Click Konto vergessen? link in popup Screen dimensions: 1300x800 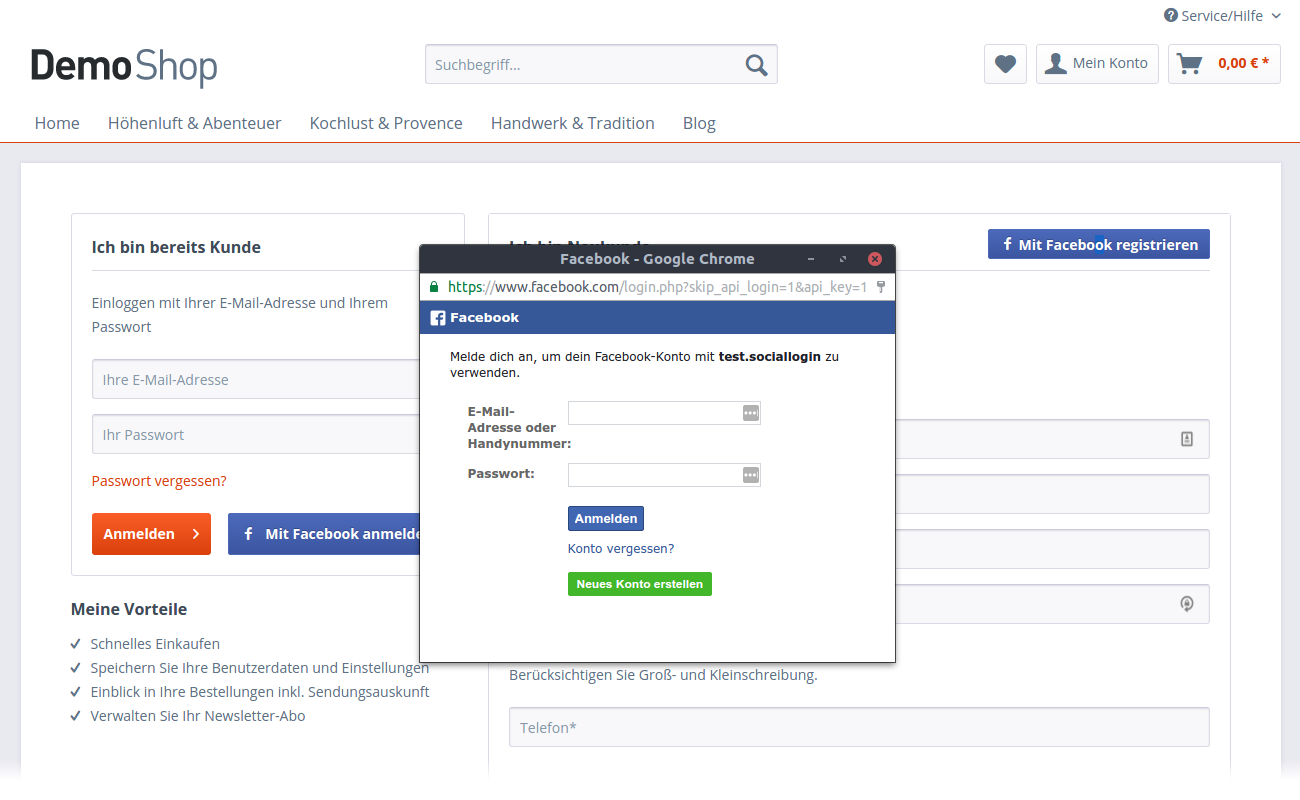(621, 549)
